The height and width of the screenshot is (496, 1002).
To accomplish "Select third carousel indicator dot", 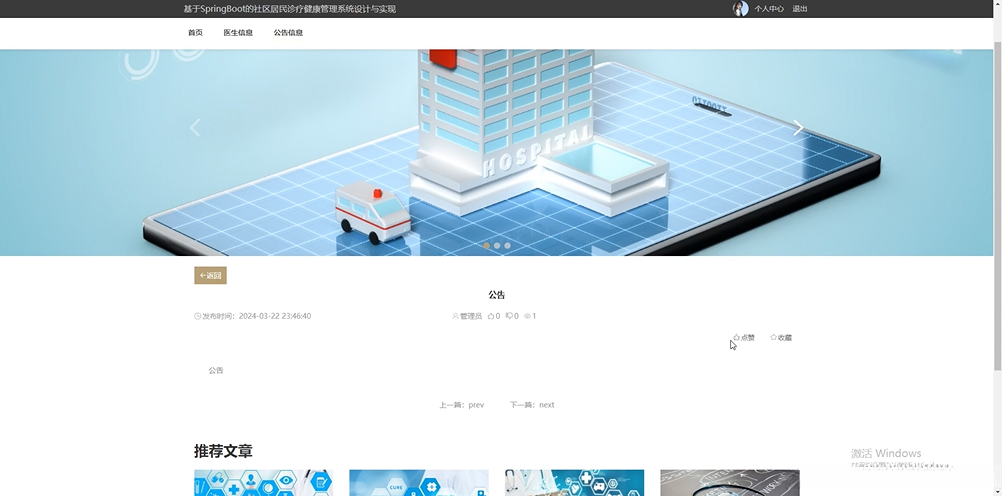I will coord(507,245).
